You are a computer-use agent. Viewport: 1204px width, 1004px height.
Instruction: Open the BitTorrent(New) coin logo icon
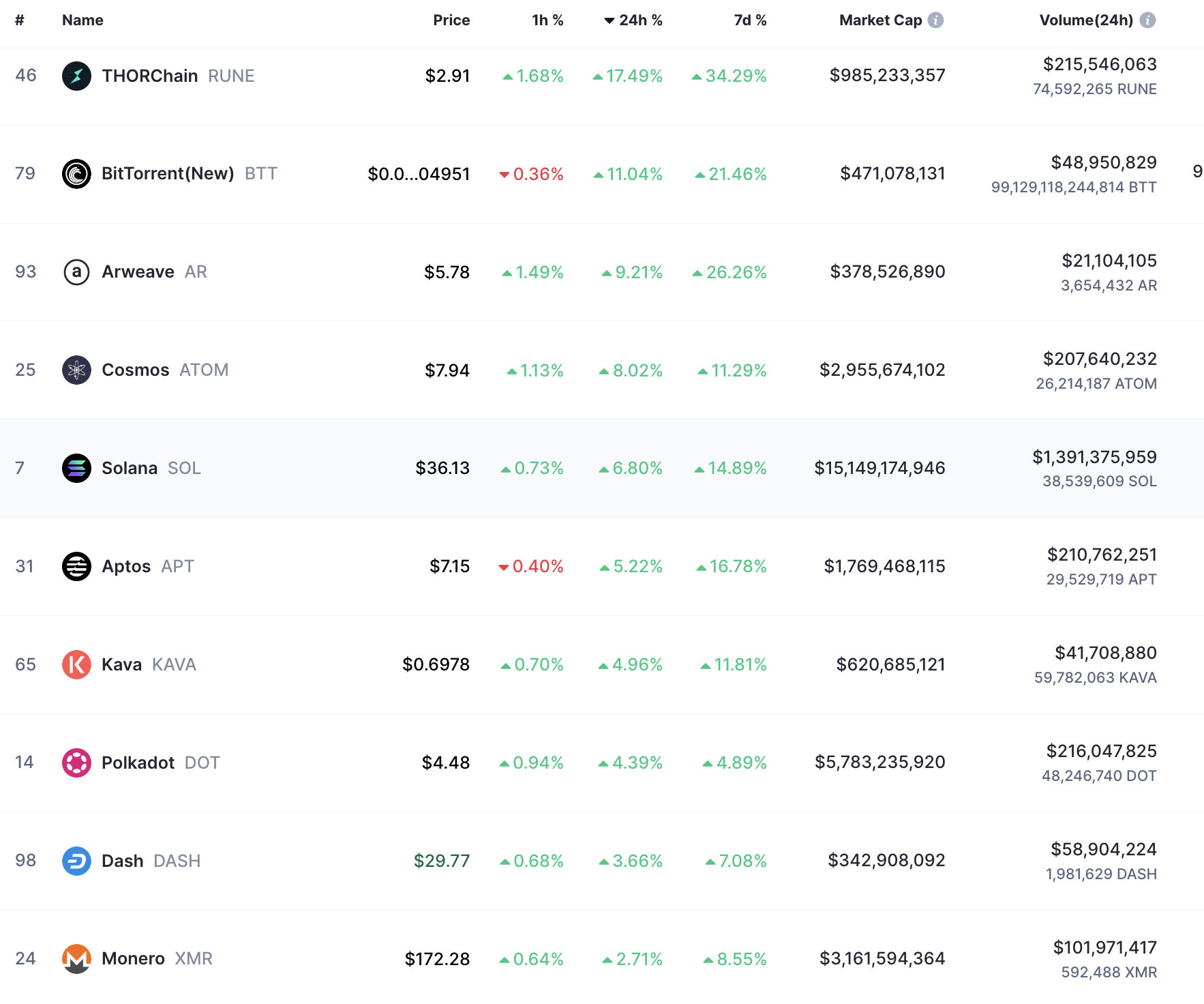point(76,174)
